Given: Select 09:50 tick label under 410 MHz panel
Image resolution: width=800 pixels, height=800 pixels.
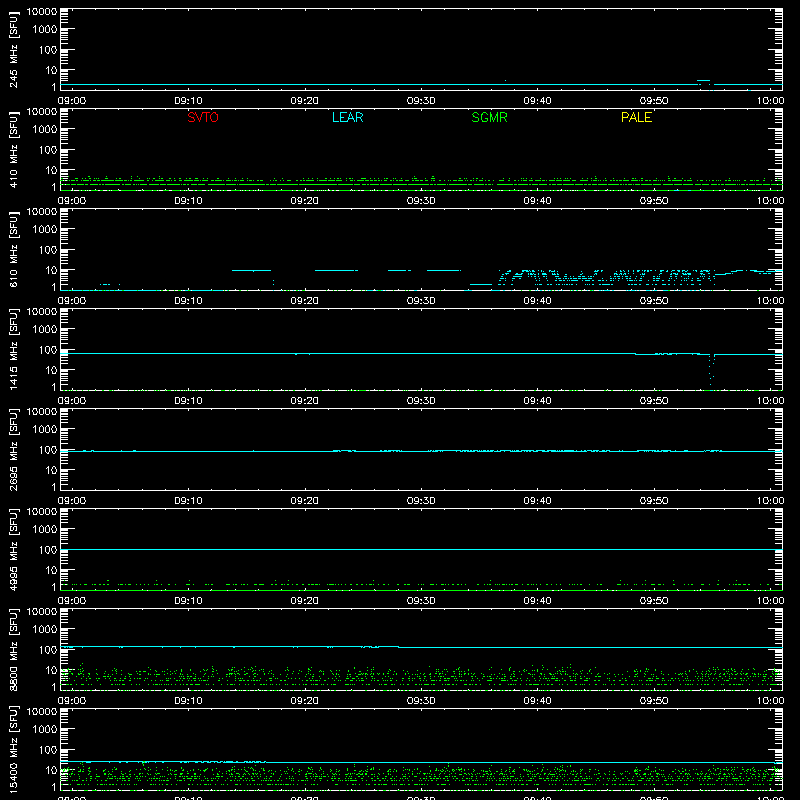Looking at the screenshot, I should tap(654, 201).
